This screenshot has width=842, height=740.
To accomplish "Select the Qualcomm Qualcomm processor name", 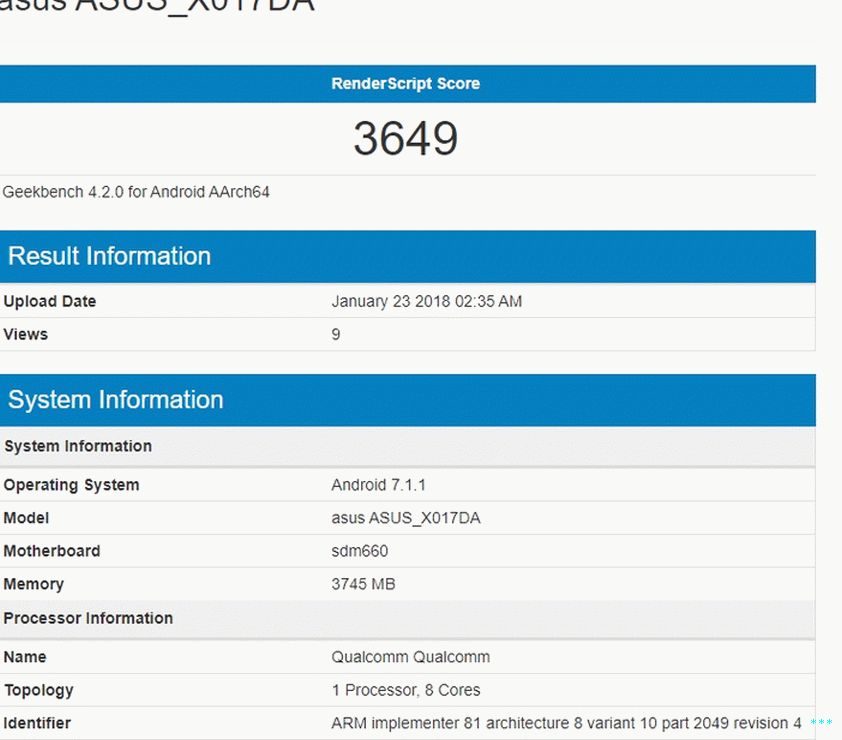I will (411, 657).
